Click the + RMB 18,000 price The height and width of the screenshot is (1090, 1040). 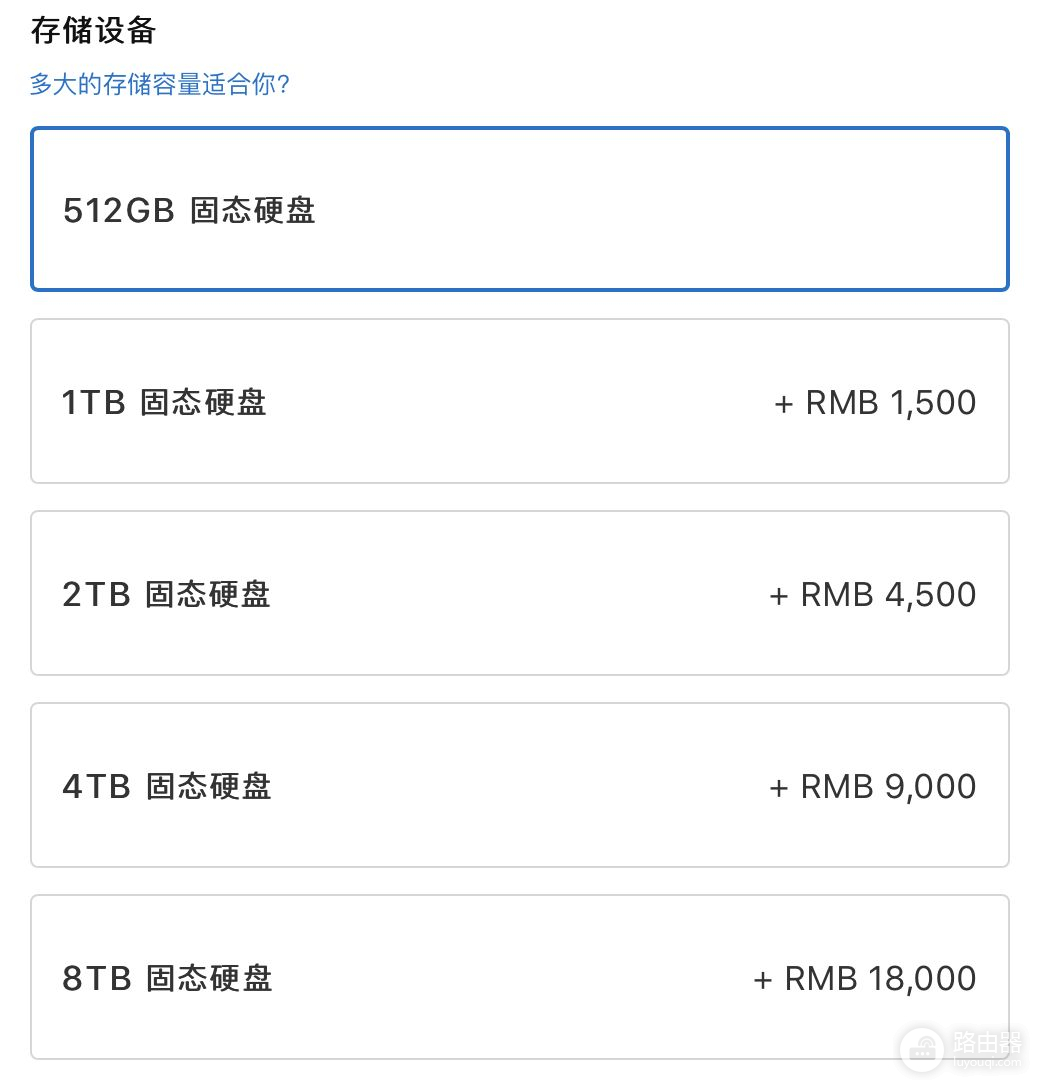tap(864, 978)
